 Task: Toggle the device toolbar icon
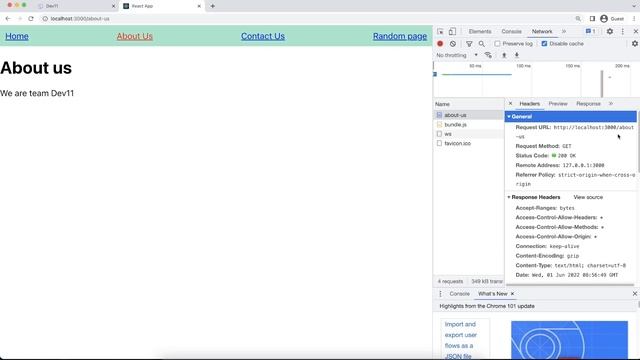452,31
